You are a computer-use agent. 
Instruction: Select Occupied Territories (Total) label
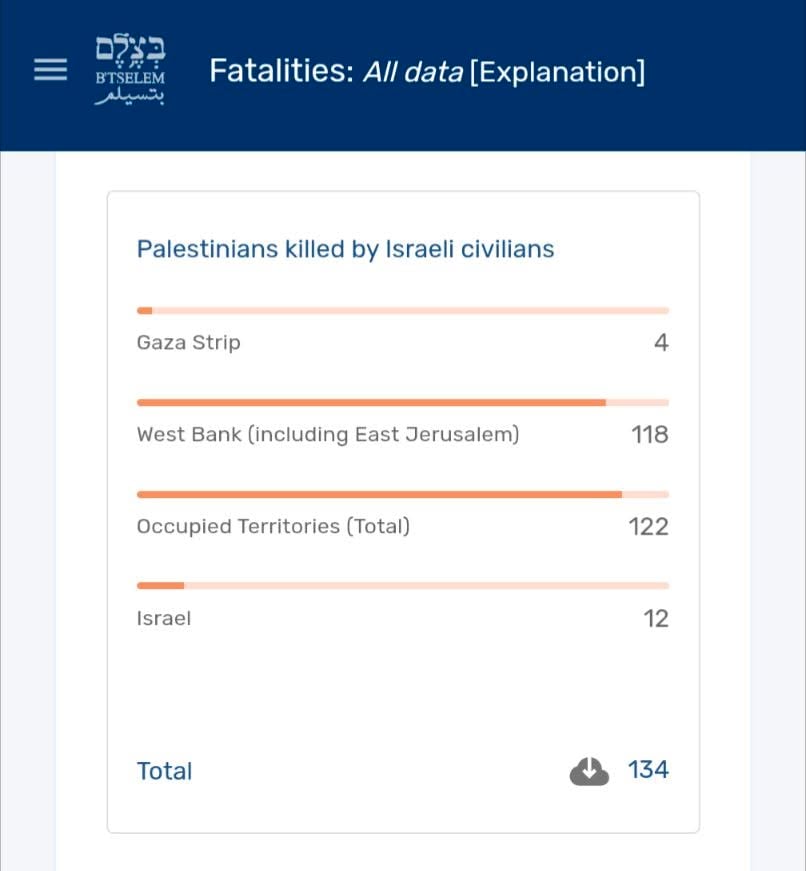pyautogui.click(x=273, y=526)
